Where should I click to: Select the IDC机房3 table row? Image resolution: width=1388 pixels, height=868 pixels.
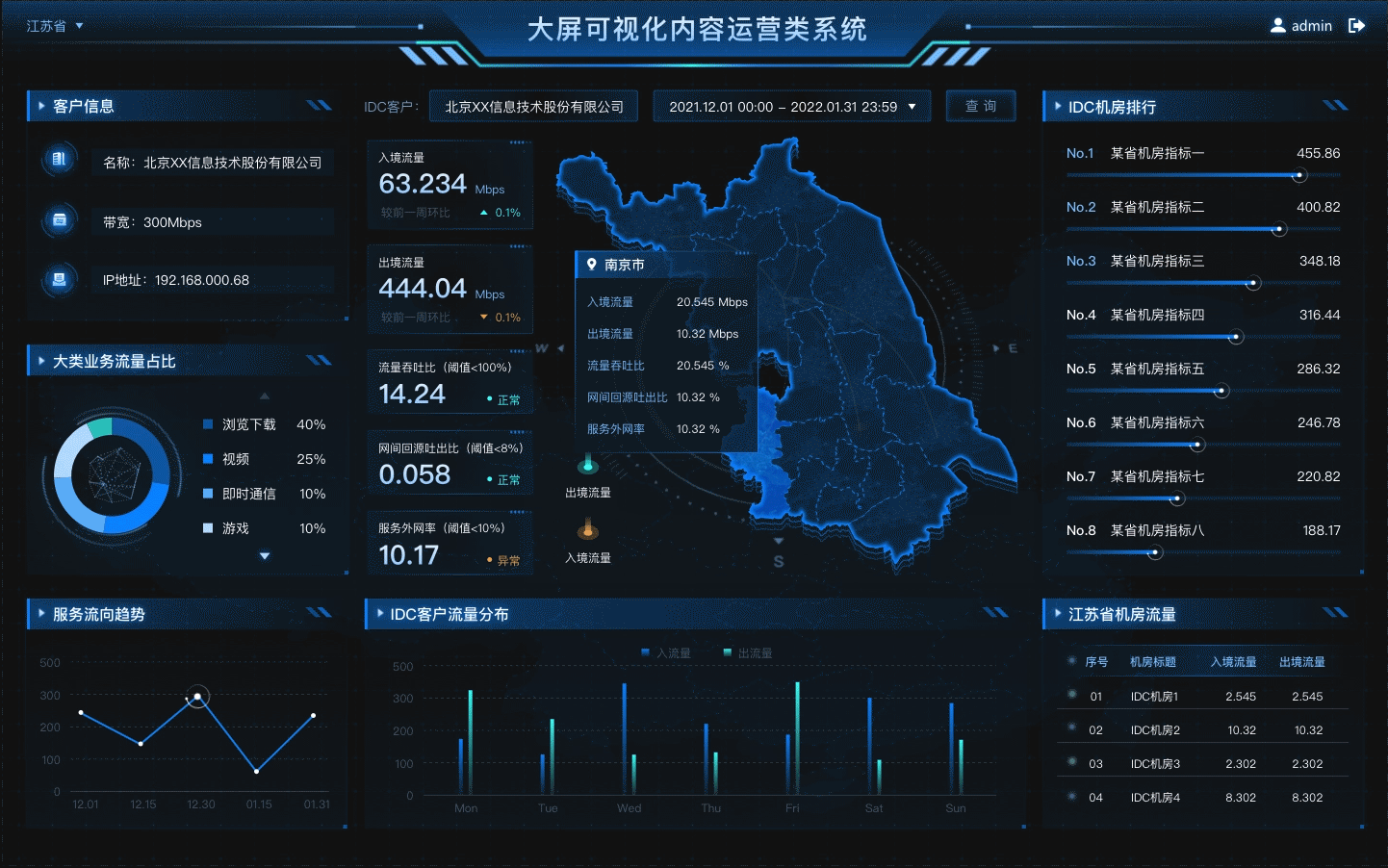click(1203, 763)
